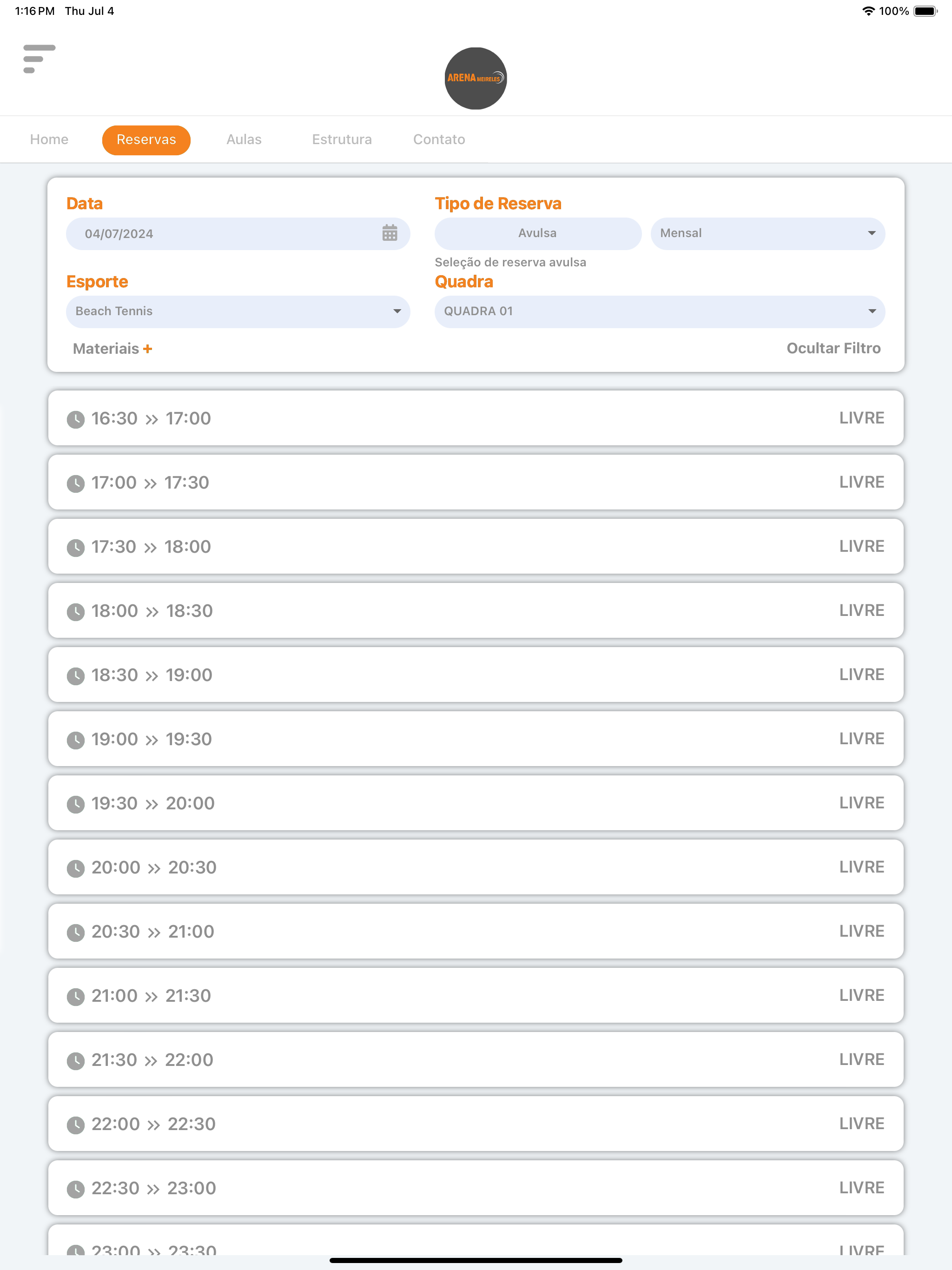Choose the 22:30 » 23:00 time slot
The height and width of the screenshot is (1270, 952).
[476, 1188]
